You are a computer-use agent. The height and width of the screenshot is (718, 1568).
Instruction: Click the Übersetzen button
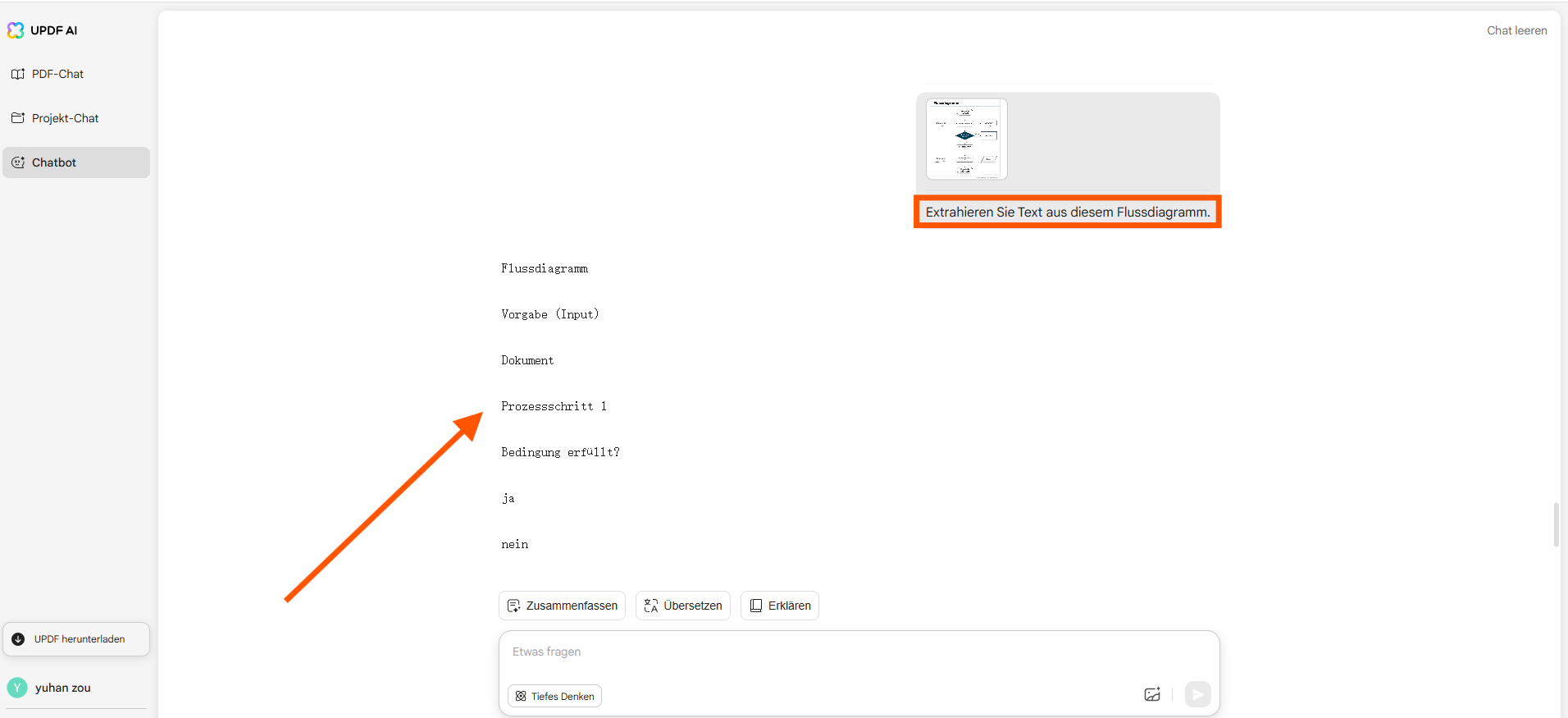683,606
